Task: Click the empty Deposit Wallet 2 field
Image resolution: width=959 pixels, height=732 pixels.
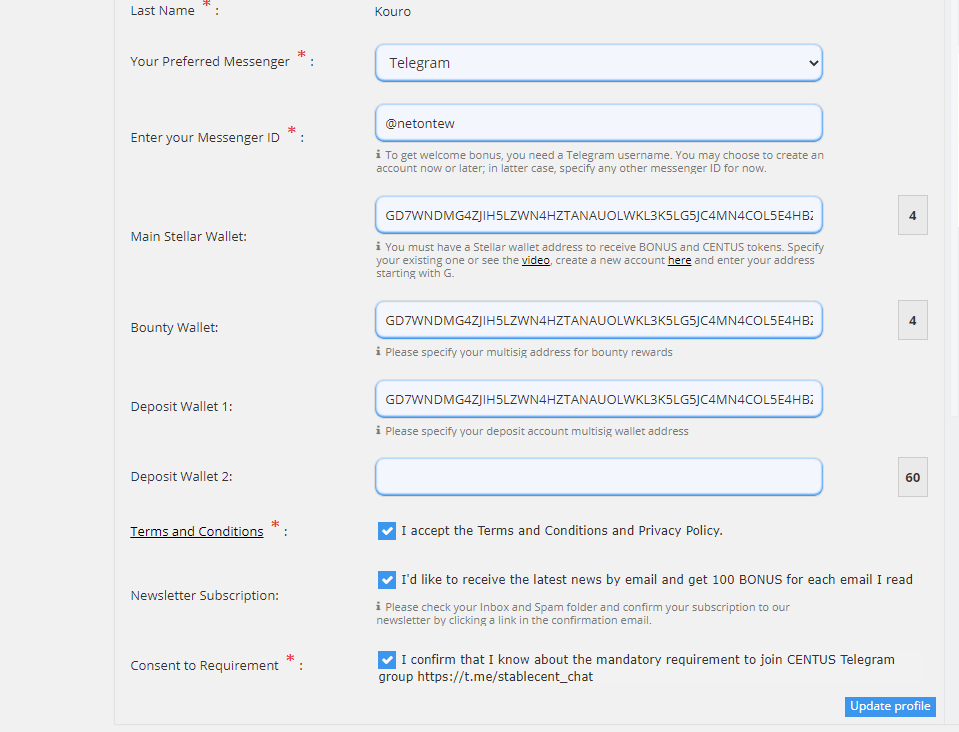Action: [x=598, y=477]
